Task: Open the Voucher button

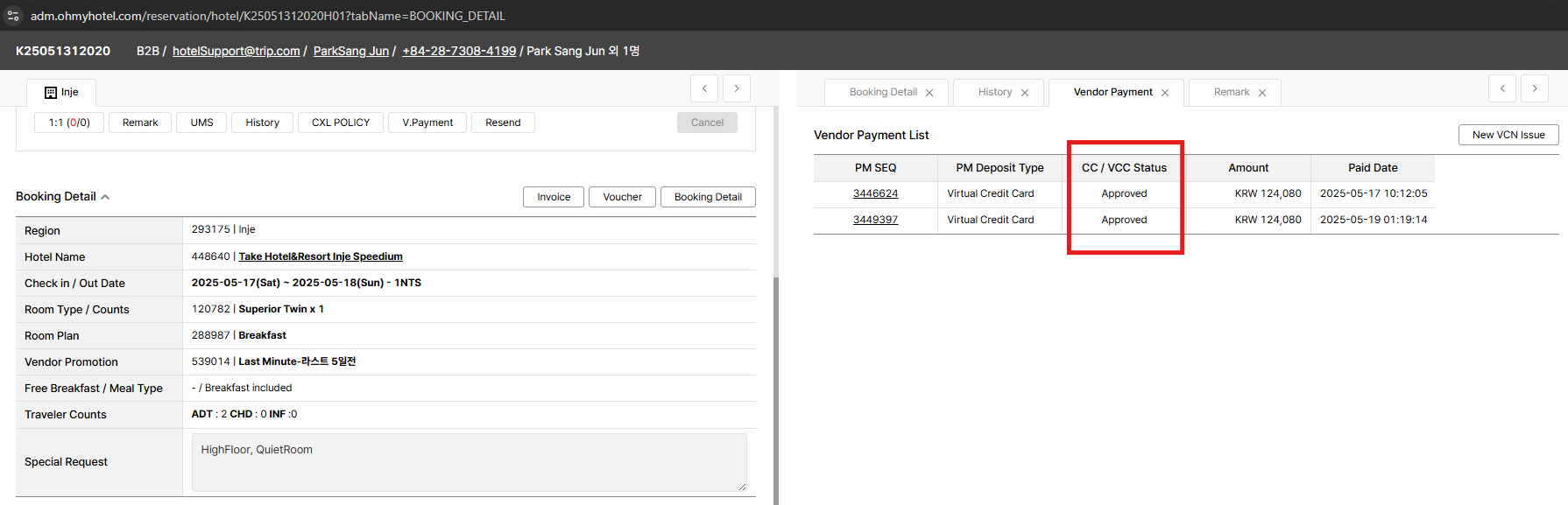Action: coord(622,197)
